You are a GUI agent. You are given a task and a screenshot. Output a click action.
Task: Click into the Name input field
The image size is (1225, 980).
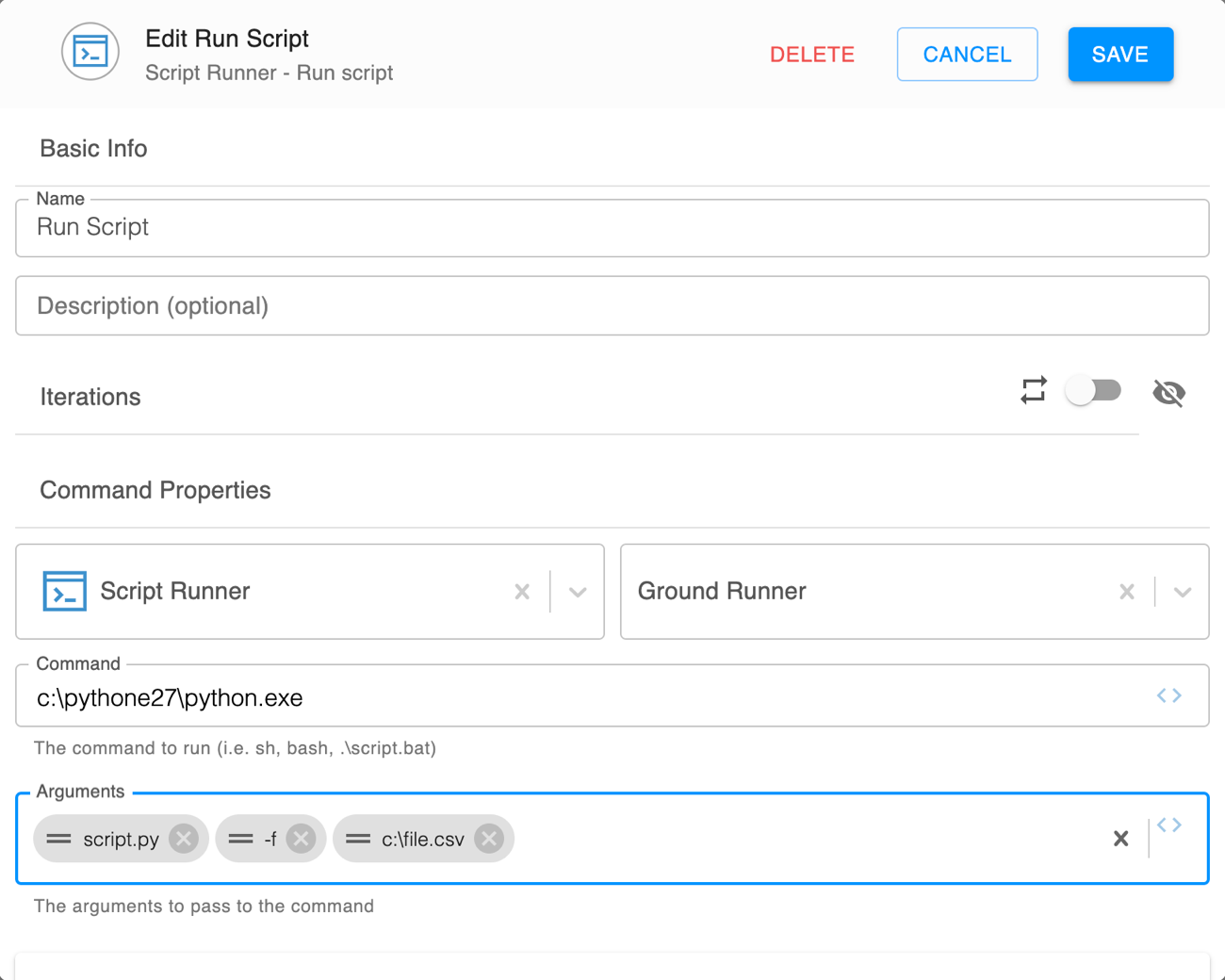coord(612,228)
